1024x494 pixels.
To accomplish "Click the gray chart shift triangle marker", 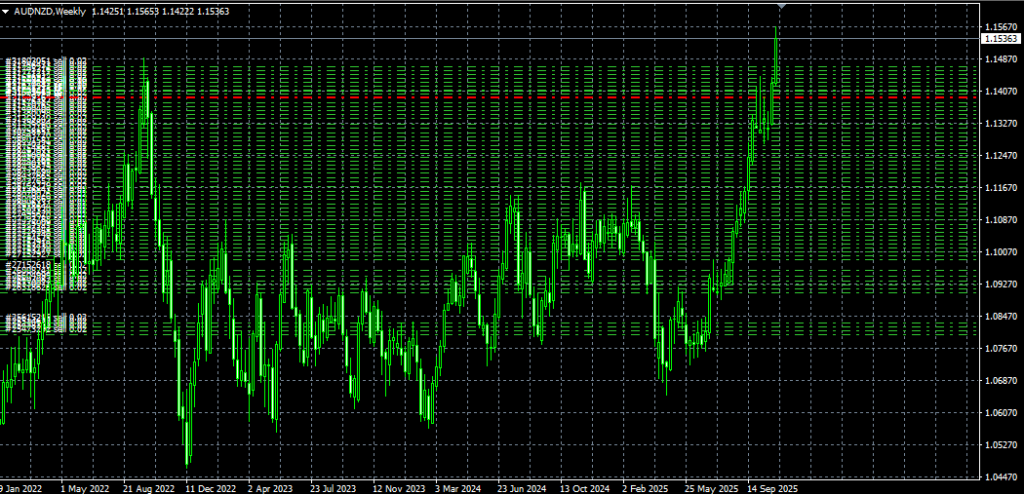I will [x=781, y=7].
